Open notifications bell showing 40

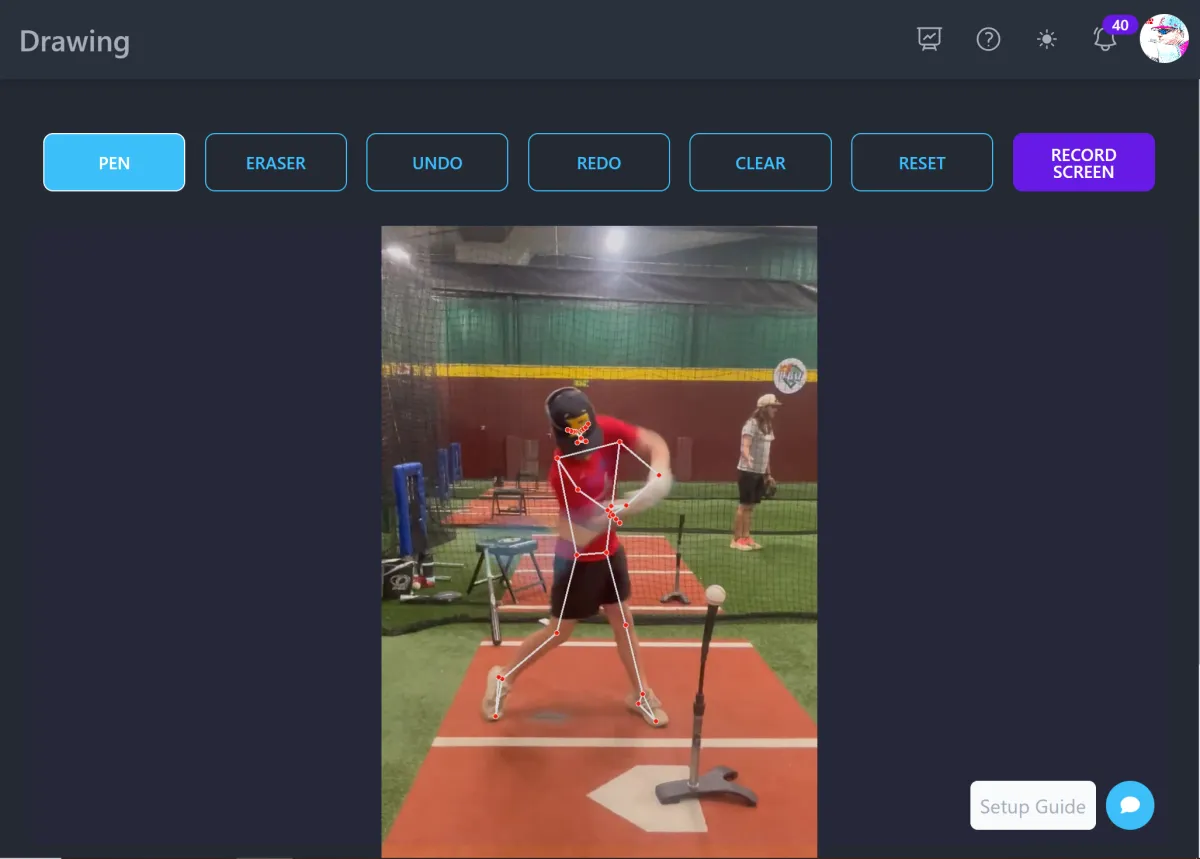[1105, 40]
